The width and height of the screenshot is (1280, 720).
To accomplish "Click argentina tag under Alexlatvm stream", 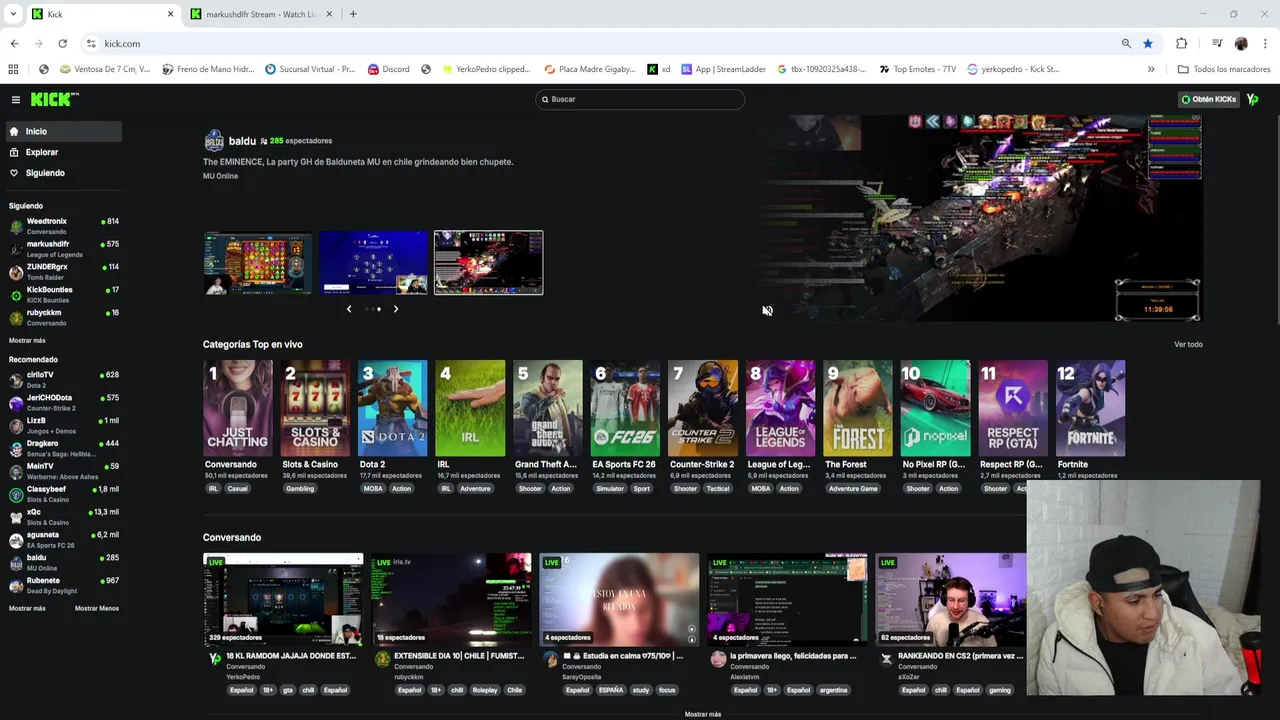I will [x=834, y=690].
